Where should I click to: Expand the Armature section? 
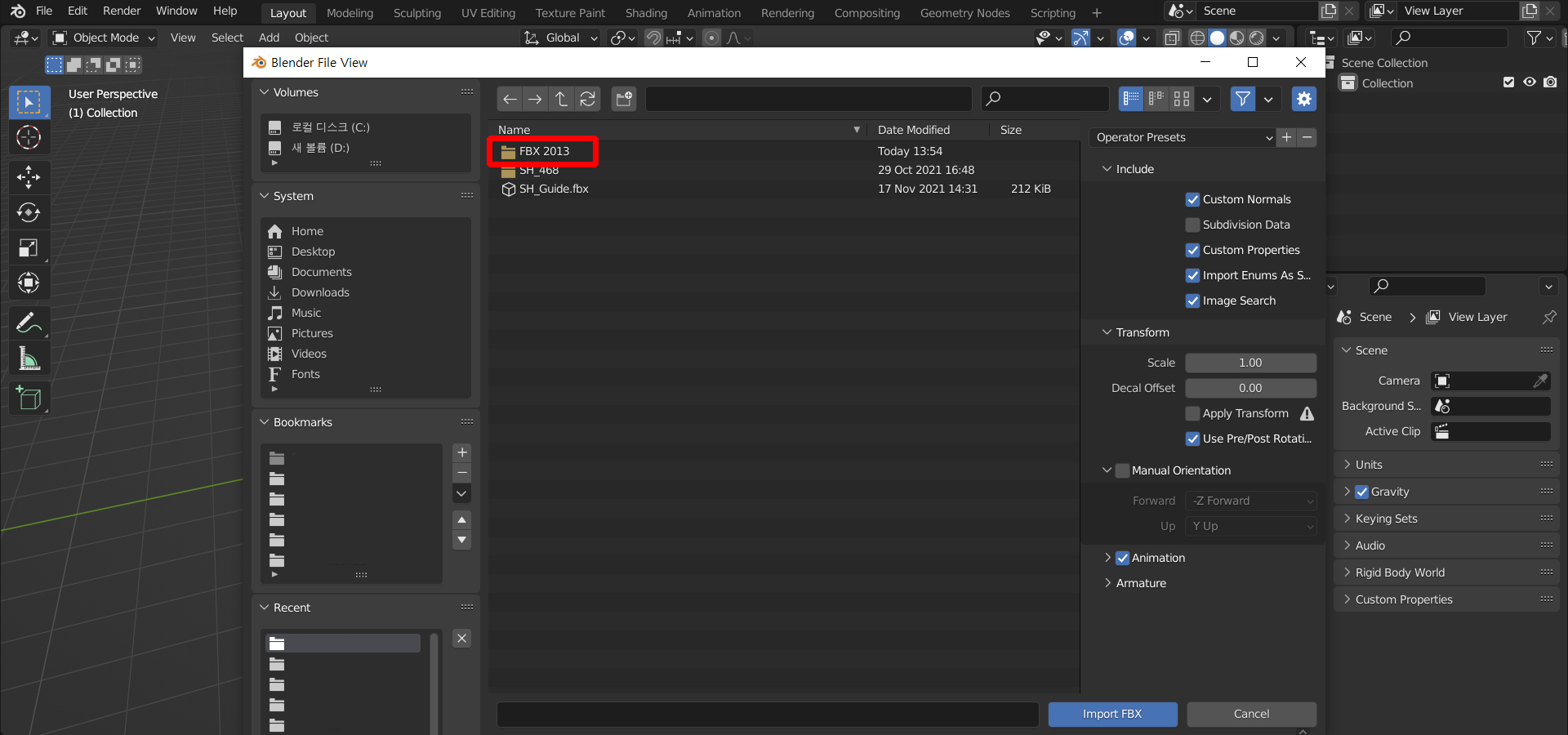click(x=1107, y=583)
